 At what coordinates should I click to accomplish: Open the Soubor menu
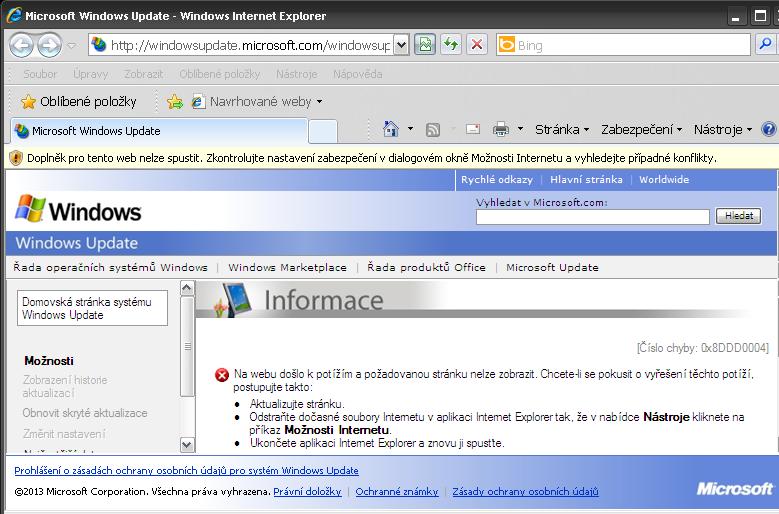(40, 74)
